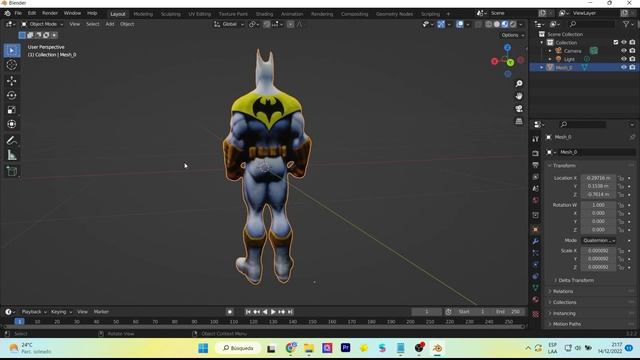Hide the Camera with its eye icon
This screenshot has width=640, height=360.
[x=624, y=51]
